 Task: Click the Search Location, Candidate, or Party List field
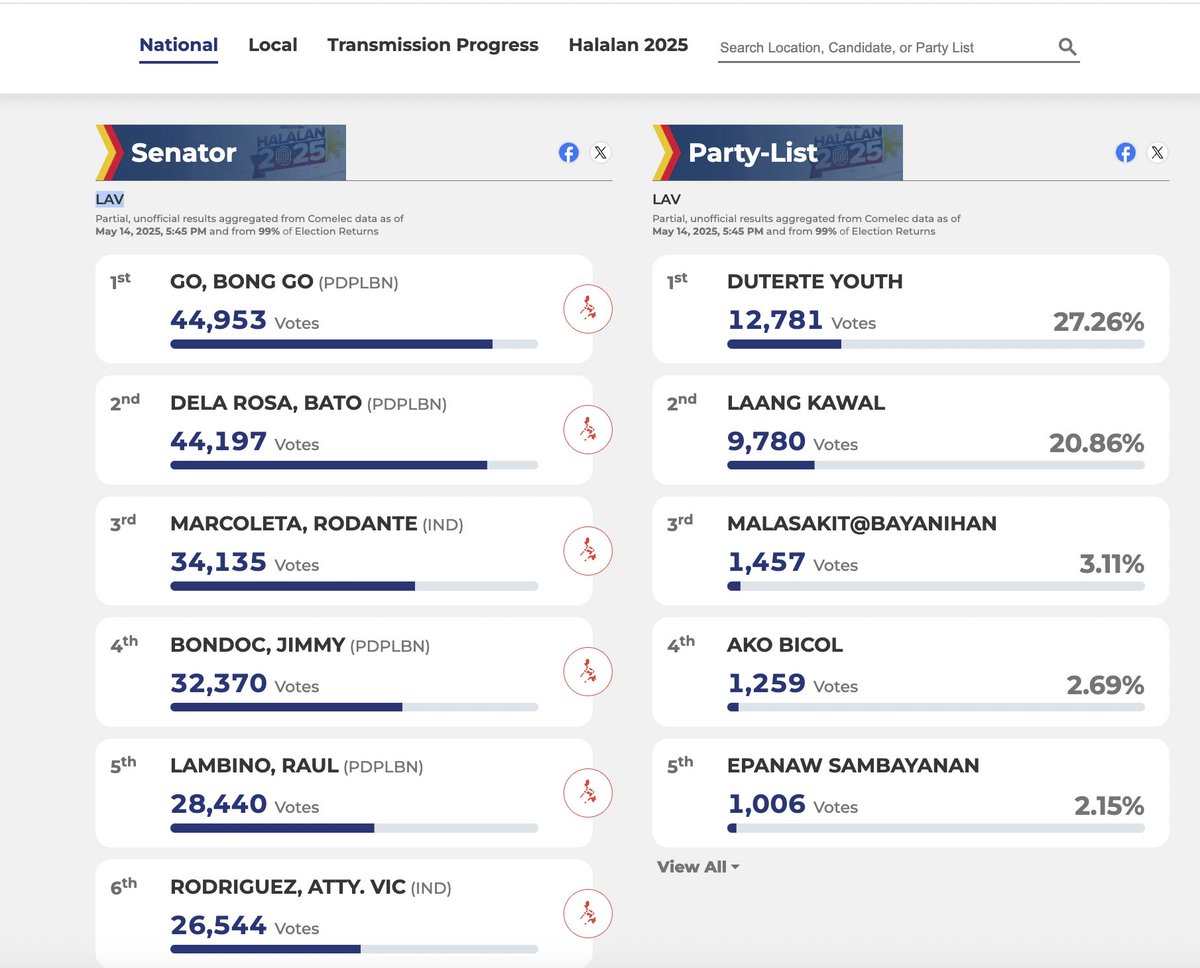point(880,47)
